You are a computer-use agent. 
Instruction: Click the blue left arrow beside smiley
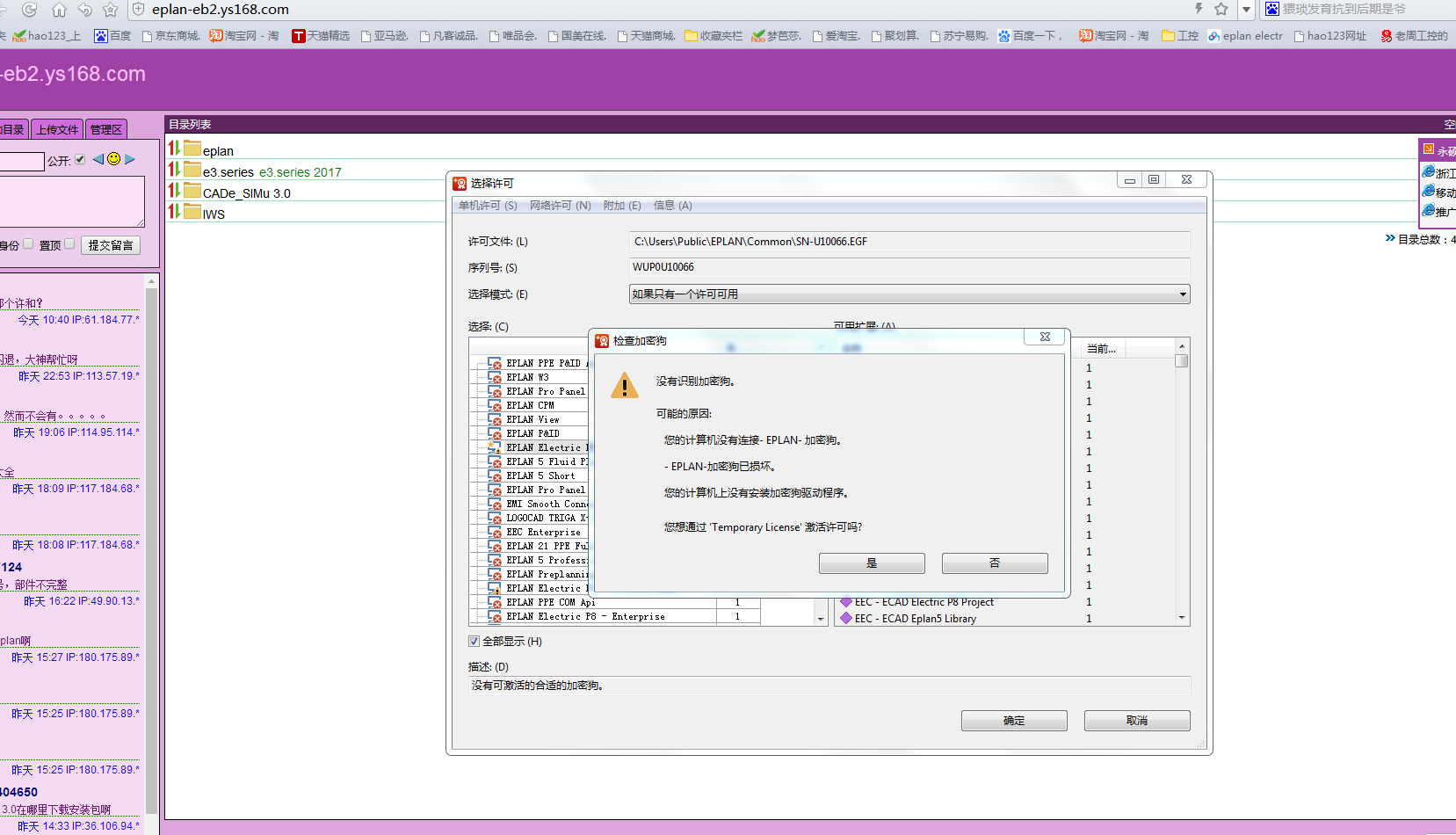(x=98, y=159)
